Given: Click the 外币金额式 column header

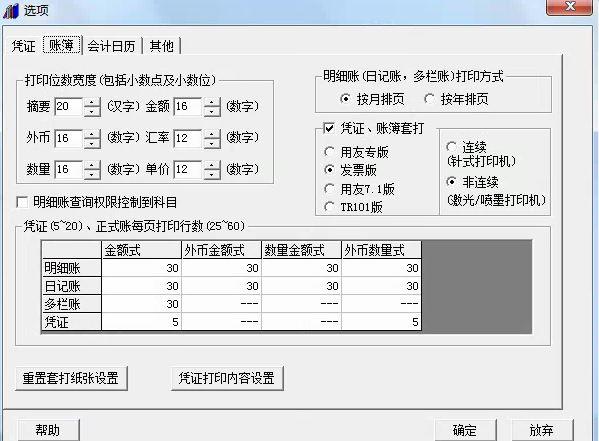Looking at the screenshot, I should pos(222,250).
